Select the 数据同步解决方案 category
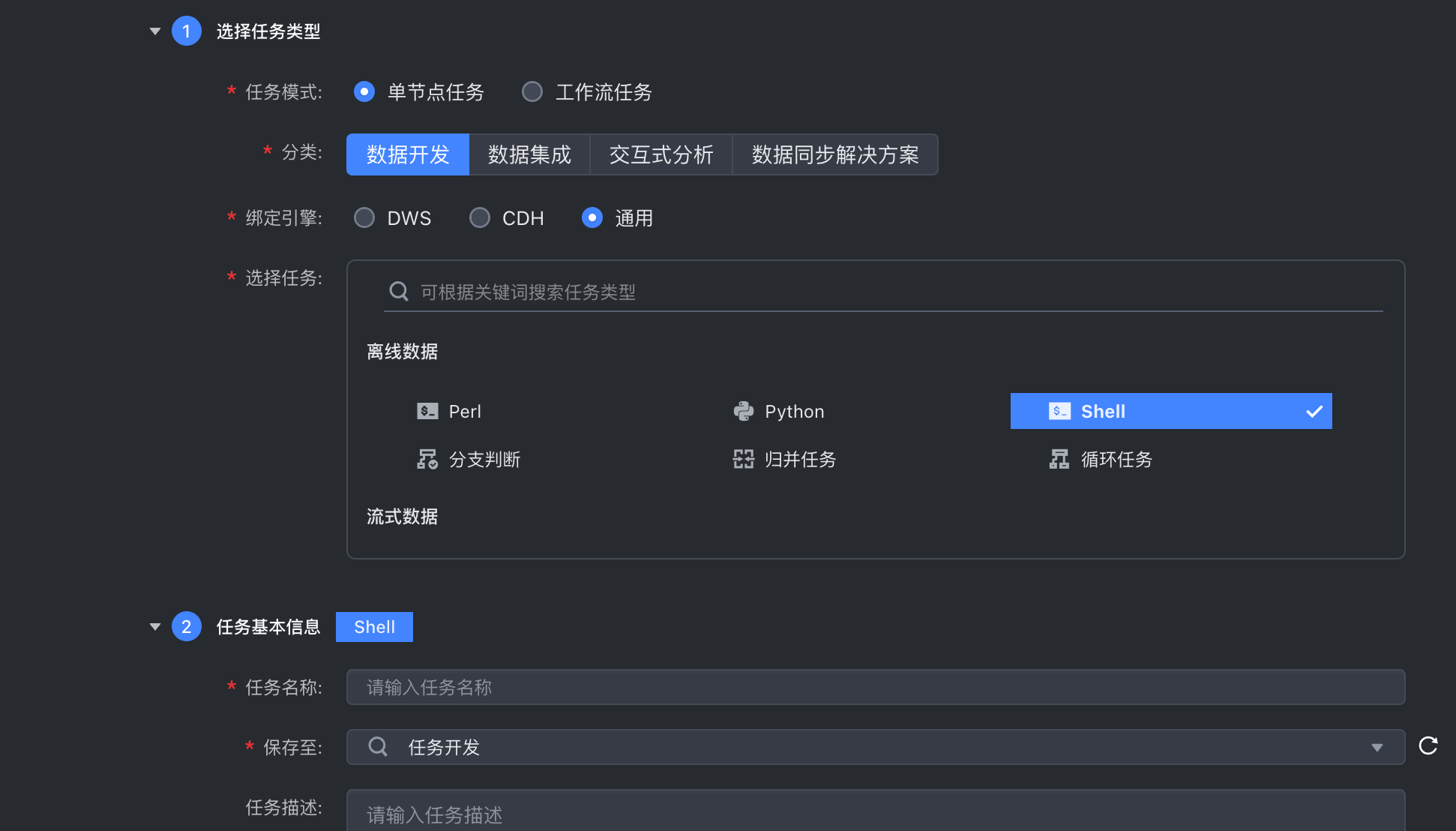 tap(834, 154)
